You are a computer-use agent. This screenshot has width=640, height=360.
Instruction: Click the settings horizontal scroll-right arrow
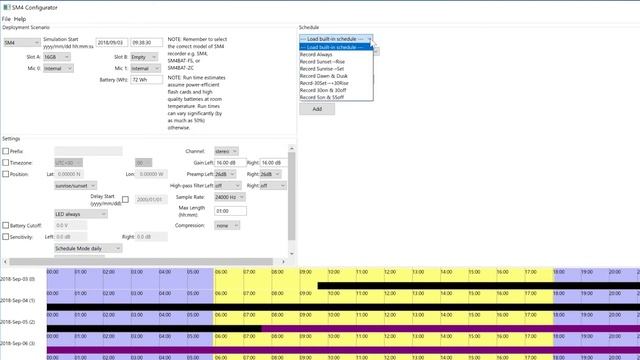coord(283,262)
